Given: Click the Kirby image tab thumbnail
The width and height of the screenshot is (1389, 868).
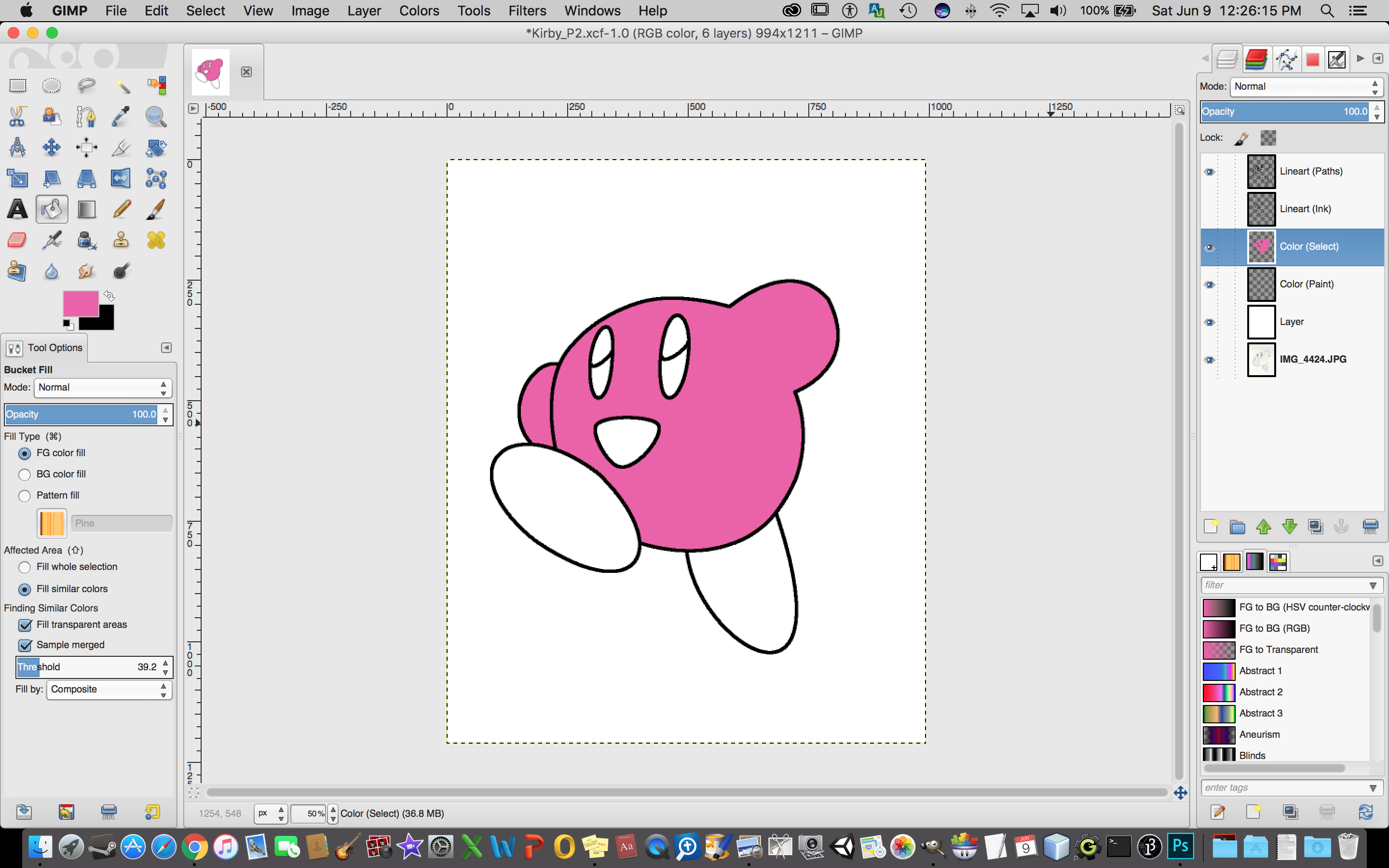Looking at the screenshot, I should click(x=210, y=72).
